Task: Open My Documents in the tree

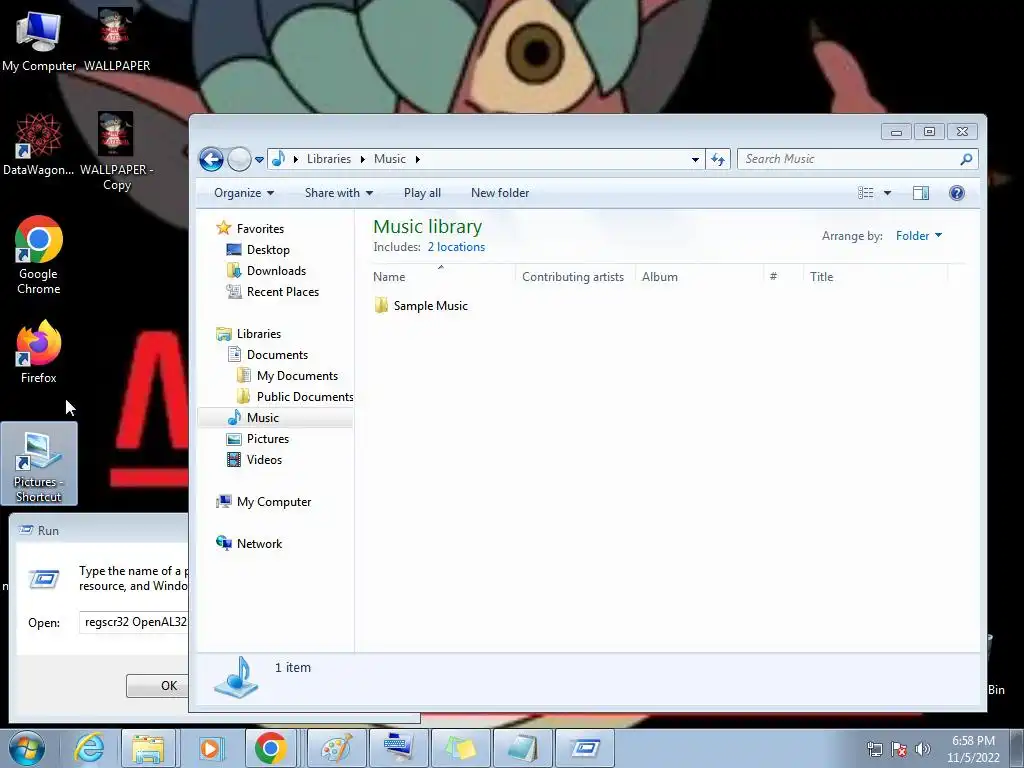Action: (287, 376)
